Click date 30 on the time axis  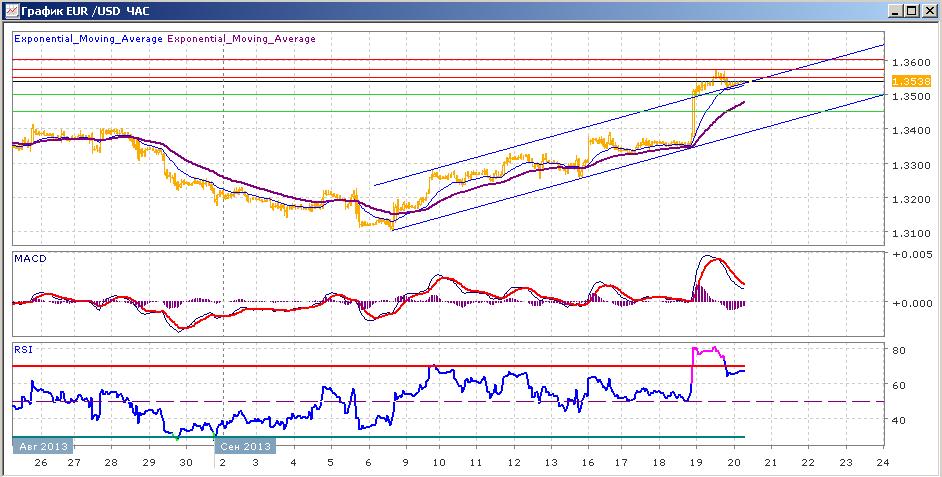[x=186, y=463]
